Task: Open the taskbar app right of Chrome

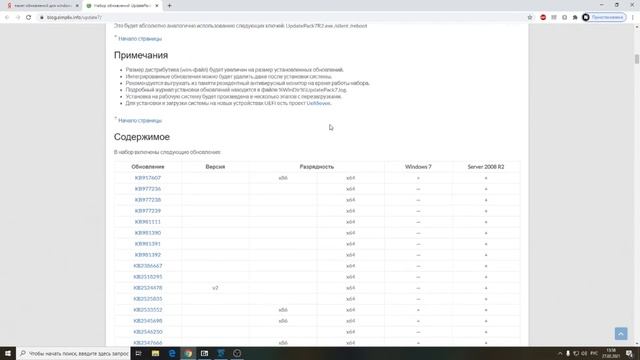Action: (x=204, y=353)
